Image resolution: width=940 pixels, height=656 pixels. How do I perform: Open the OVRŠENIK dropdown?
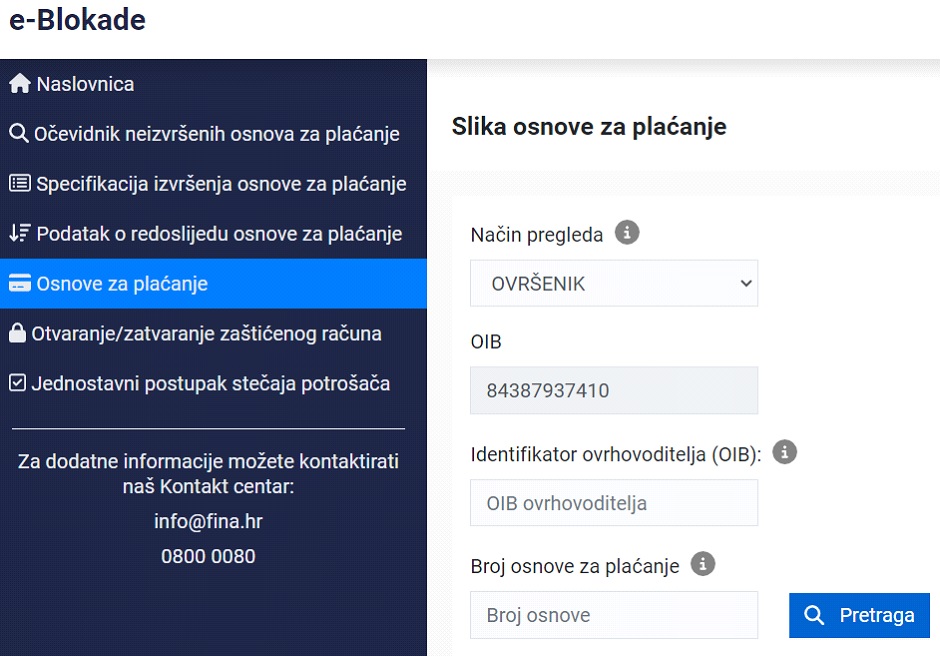(614, 284)
